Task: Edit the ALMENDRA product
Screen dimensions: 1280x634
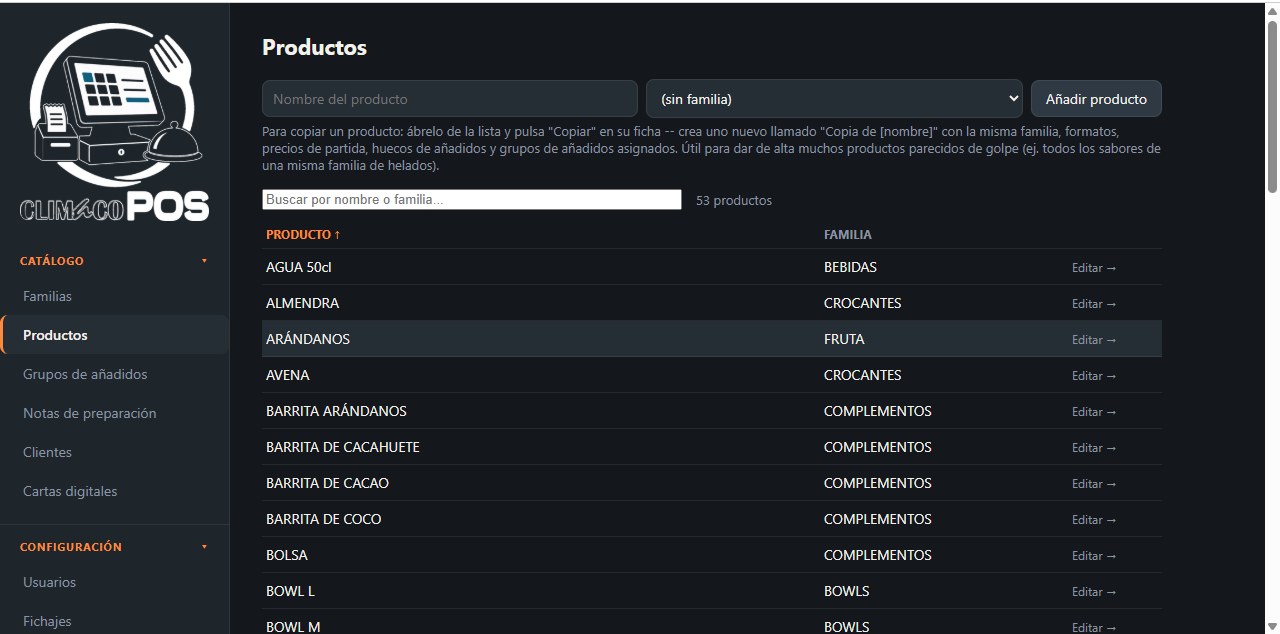Action: point(1094,304)
